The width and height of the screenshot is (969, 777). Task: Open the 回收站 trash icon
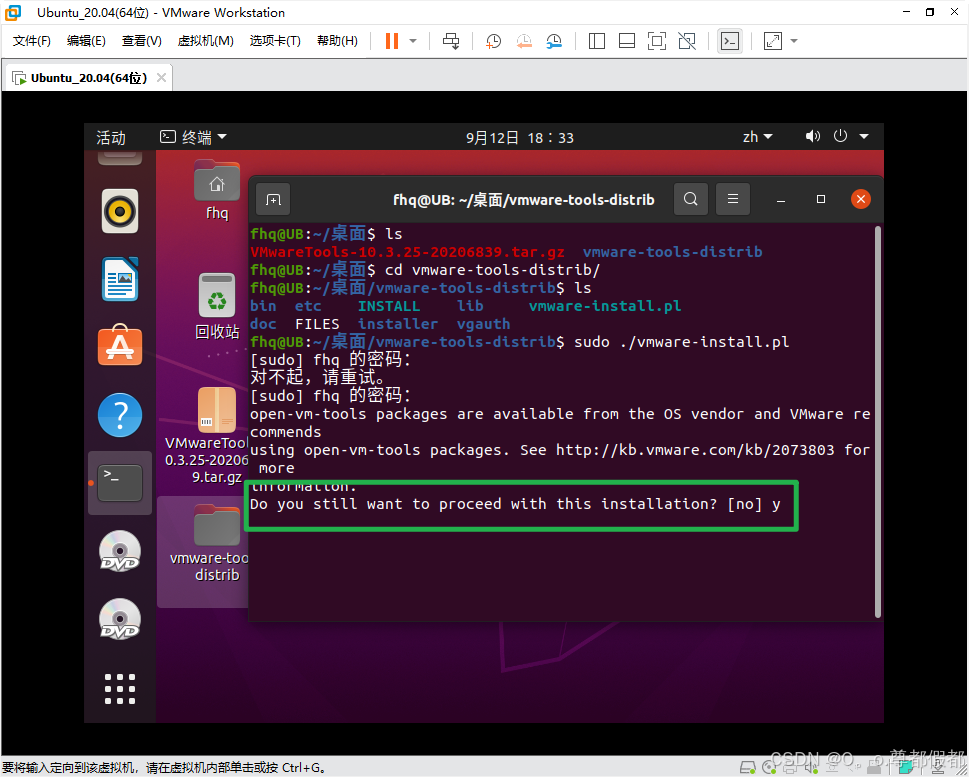217,306
